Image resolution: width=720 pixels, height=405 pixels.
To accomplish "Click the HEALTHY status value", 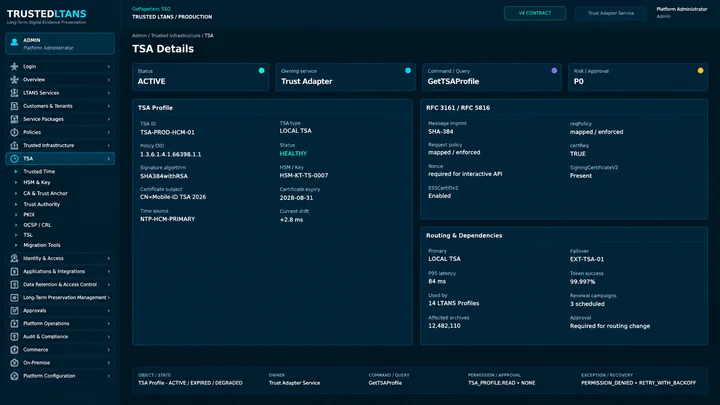I will tap(293, 153).
